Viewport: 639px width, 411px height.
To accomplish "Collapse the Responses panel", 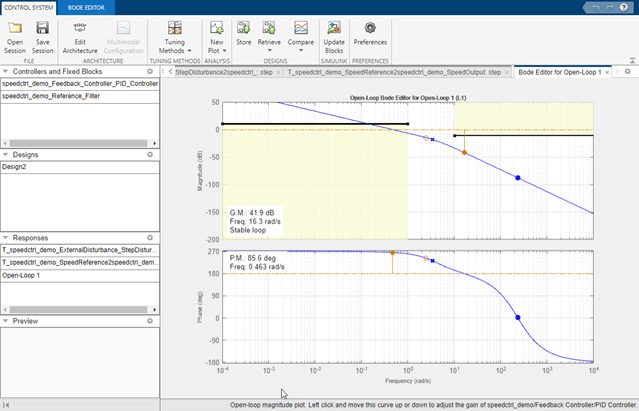I will point(6,238).
